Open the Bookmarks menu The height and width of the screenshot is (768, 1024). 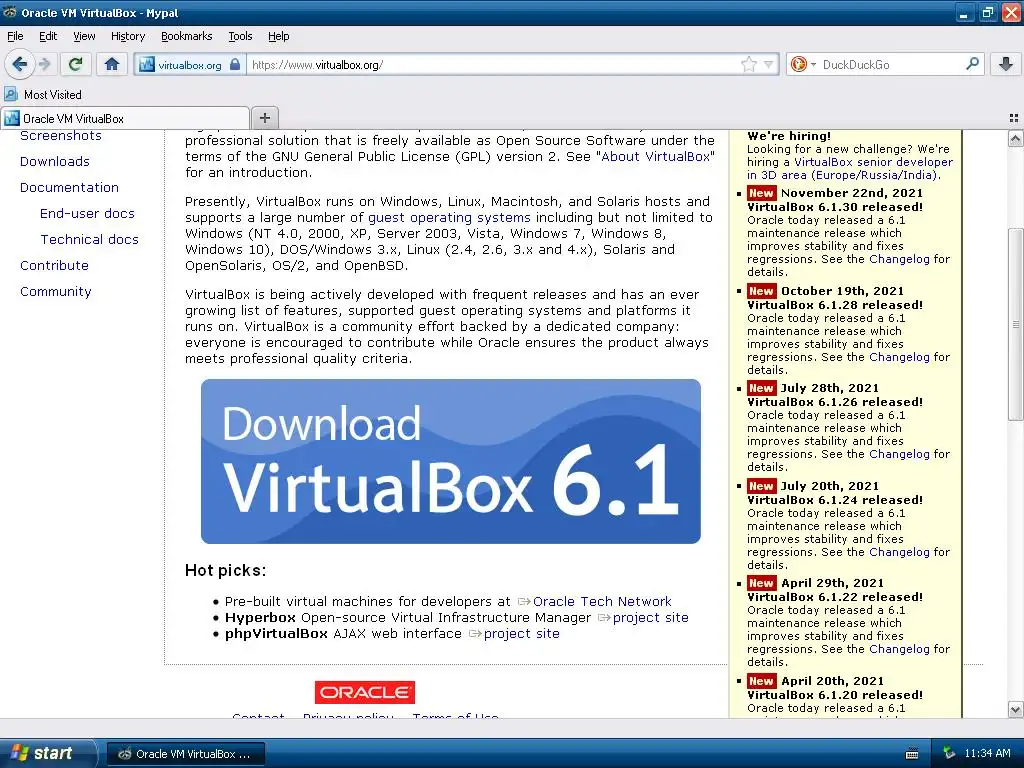[x=186, y=36]
